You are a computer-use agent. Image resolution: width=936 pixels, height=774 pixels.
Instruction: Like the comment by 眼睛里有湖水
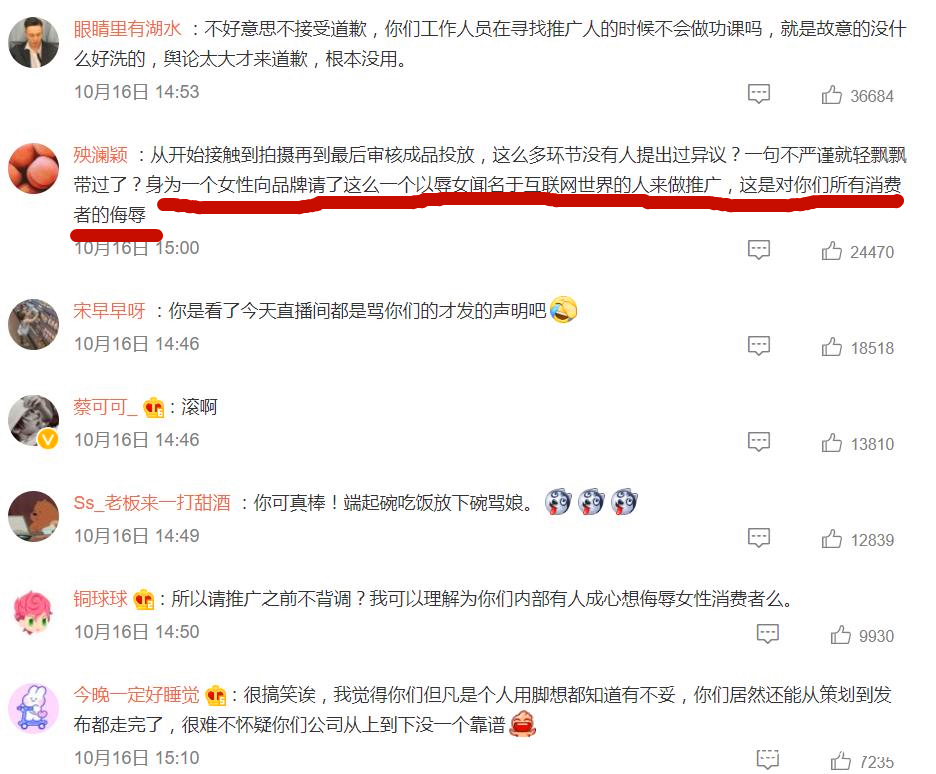pyautogui.click(x=831, y=95)
